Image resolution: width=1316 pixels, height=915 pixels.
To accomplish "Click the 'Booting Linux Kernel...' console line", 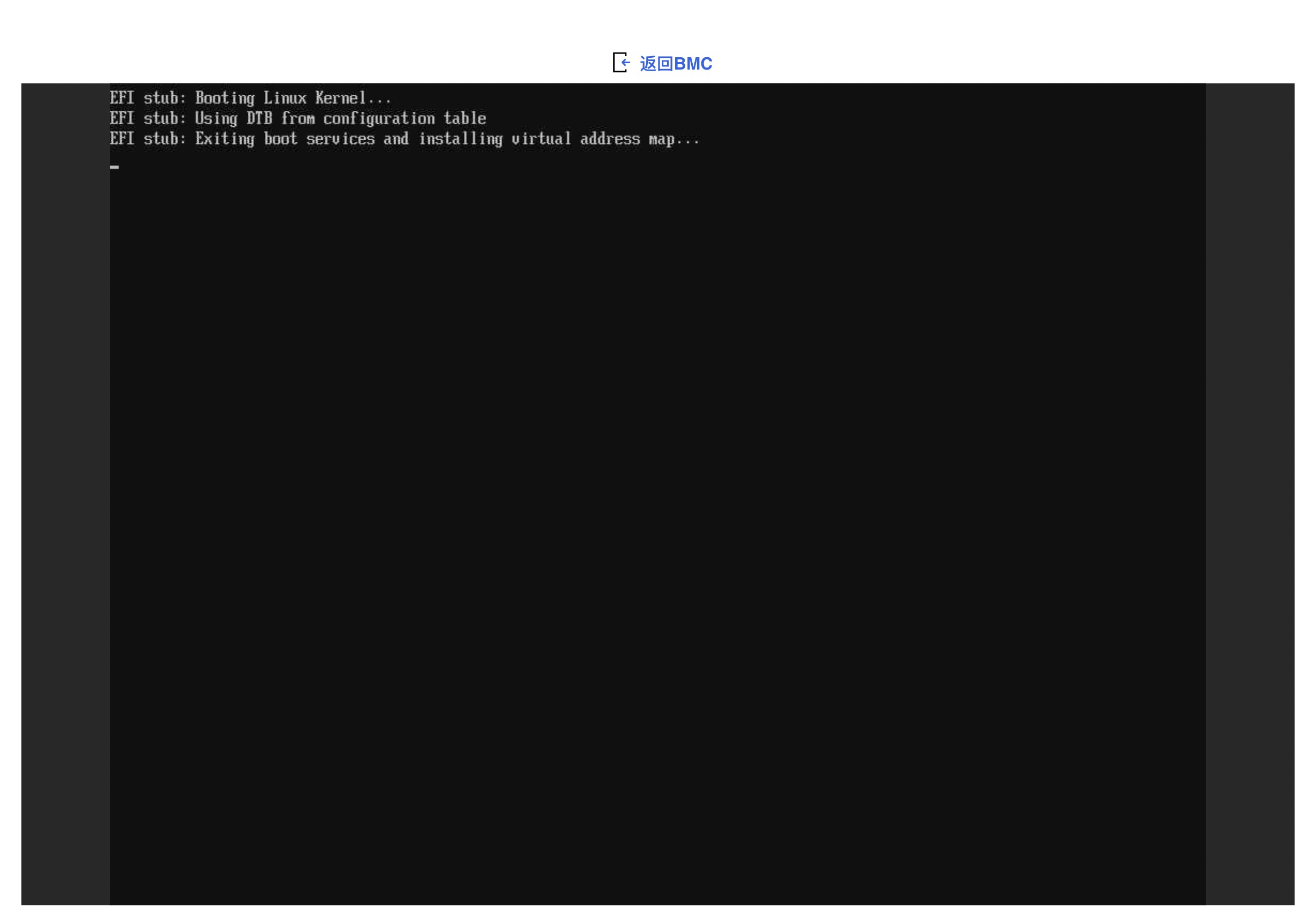I will point(250,98).
